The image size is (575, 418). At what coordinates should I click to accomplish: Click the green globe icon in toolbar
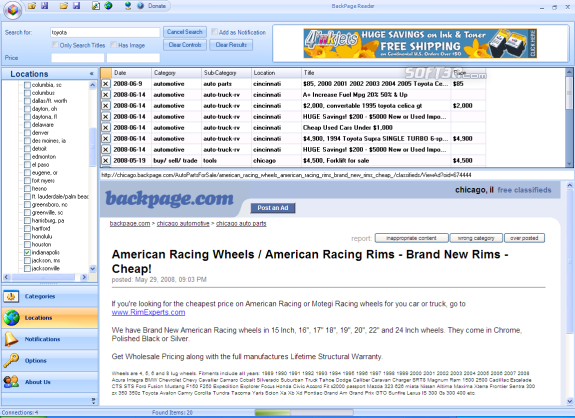tap(108, 6)
